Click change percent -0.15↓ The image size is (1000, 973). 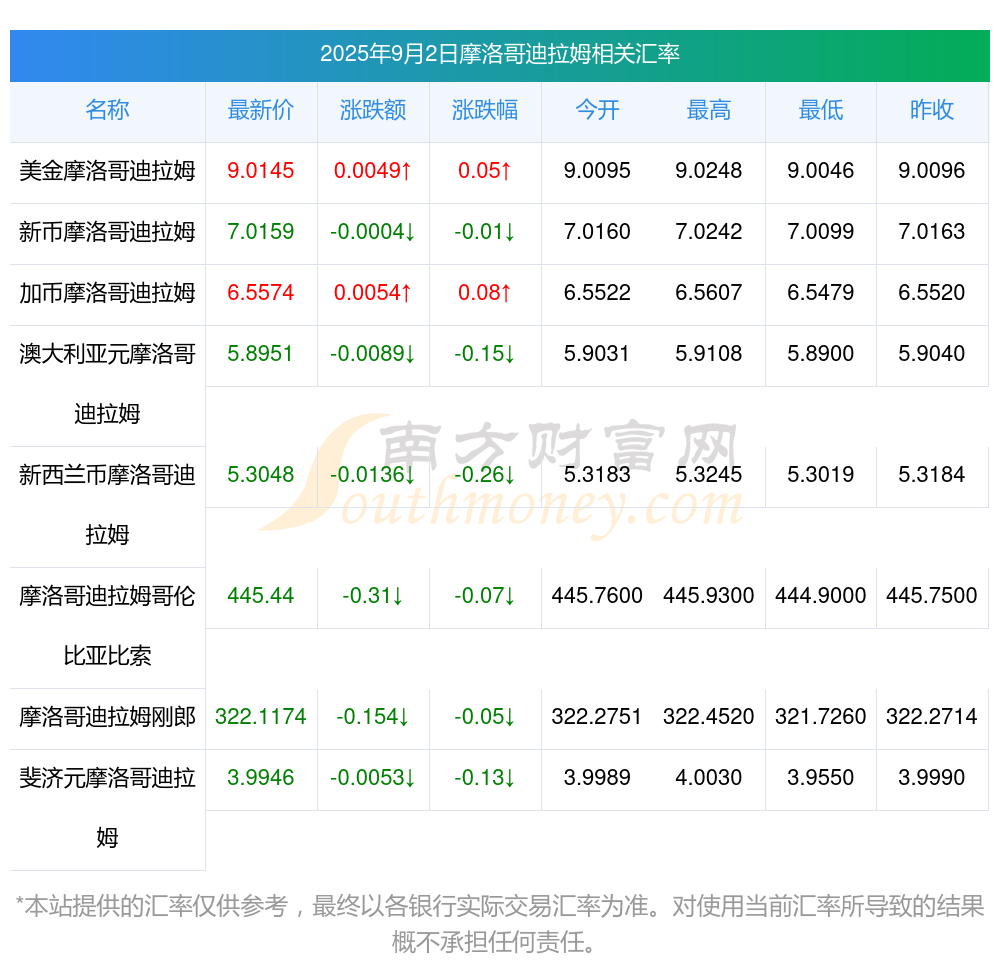[x=485, y=353]
